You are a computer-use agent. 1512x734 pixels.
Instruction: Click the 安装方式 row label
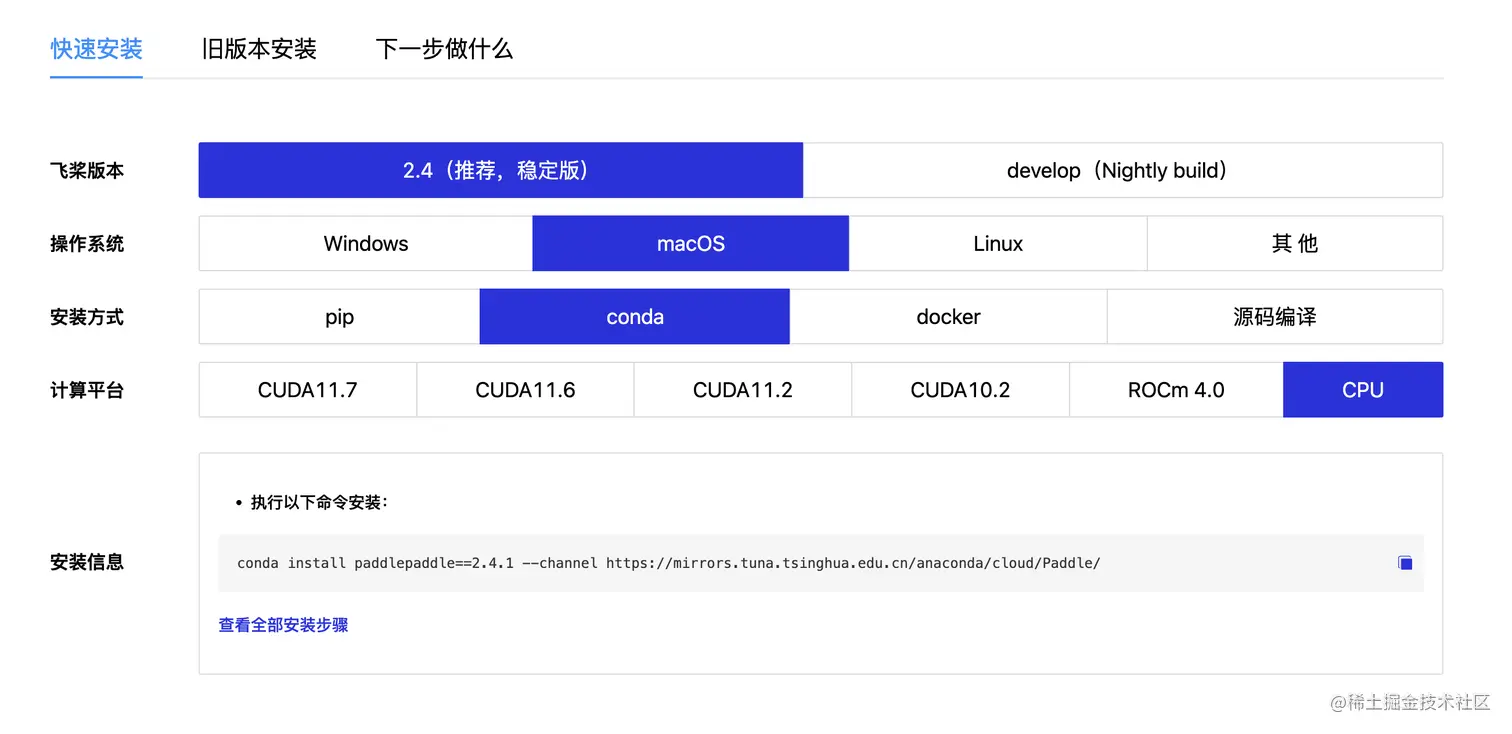pyautogui.click(x=87, y=317)
